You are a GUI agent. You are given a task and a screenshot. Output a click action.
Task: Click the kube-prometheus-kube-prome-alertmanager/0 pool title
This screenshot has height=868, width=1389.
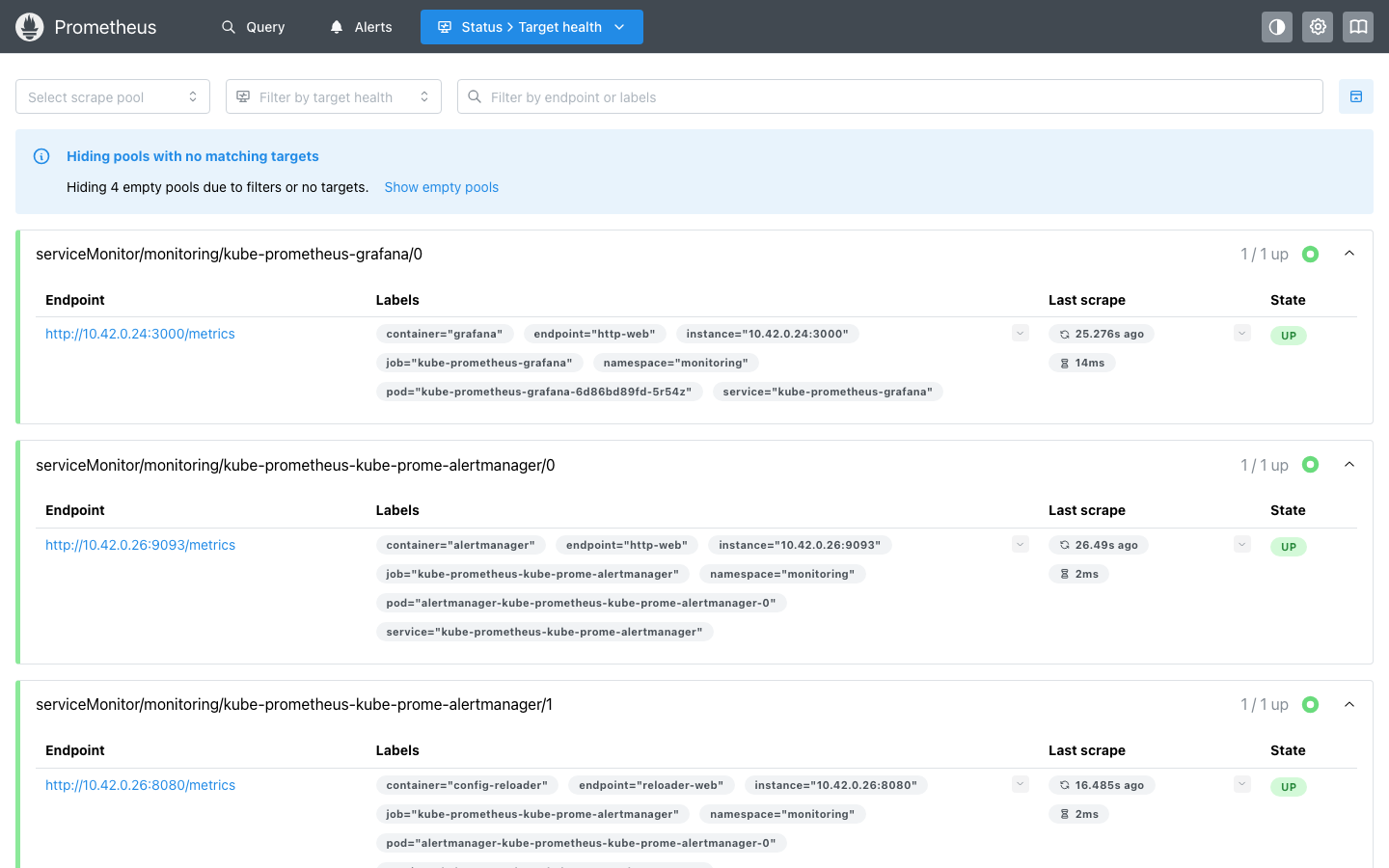pos(295,465)
